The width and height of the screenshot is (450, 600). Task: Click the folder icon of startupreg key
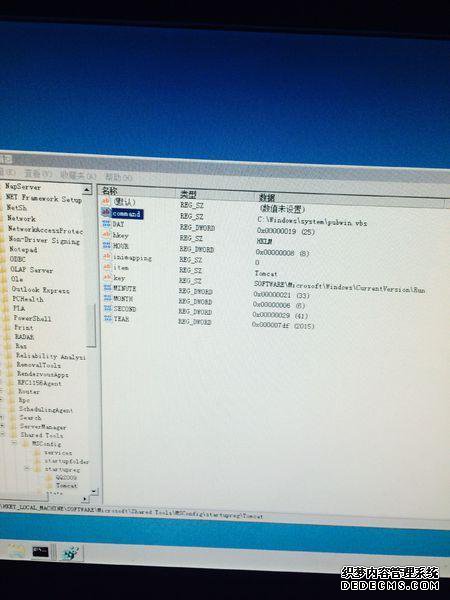click(x=38, y=469)
